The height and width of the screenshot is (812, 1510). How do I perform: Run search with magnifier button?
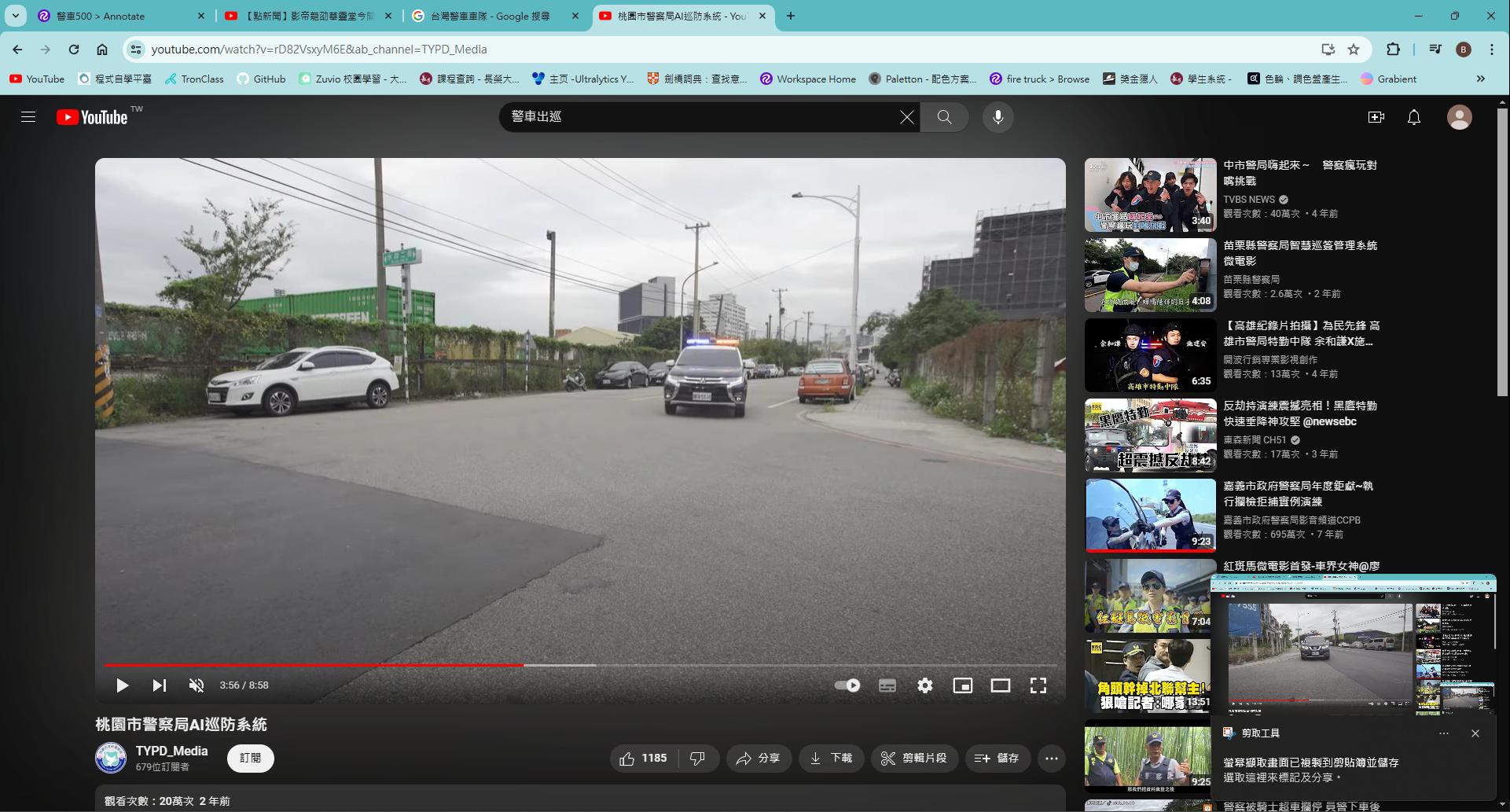pyautogui.click(x=944, y=117)
